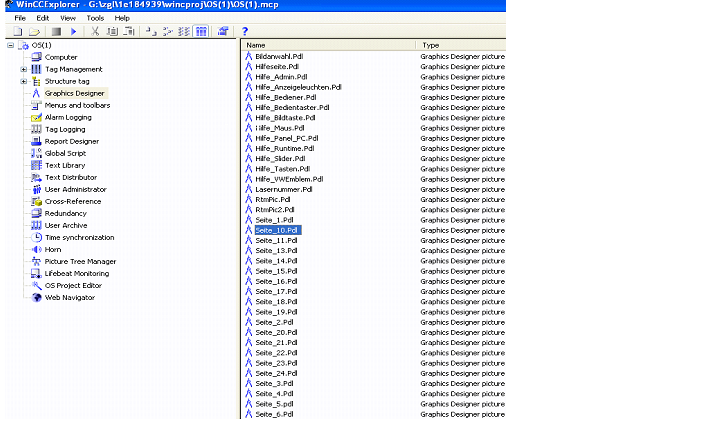Open the View menu
This screenshot has width=707, height=440.
[68, 18]
